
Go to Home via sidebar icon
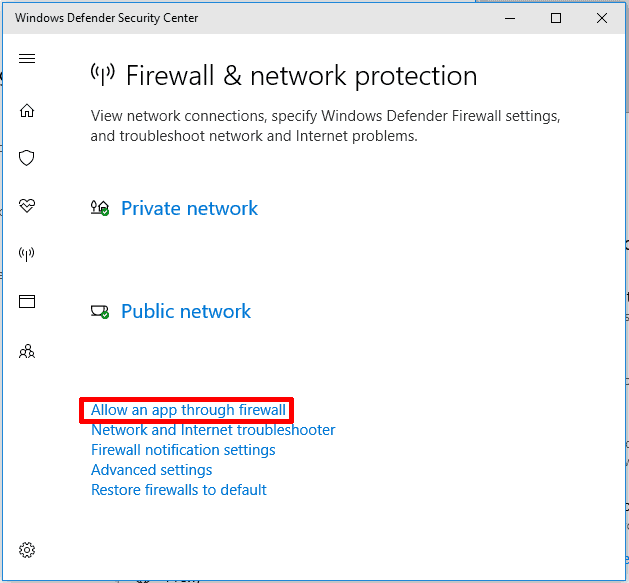(x=27, y=111)
